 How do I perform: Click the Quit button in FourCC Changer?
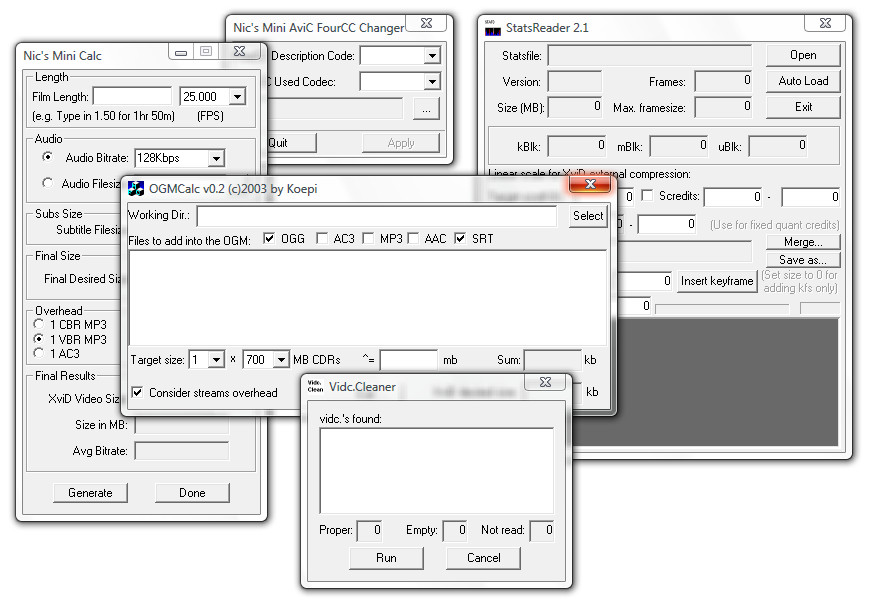click(x=290, y=143)
